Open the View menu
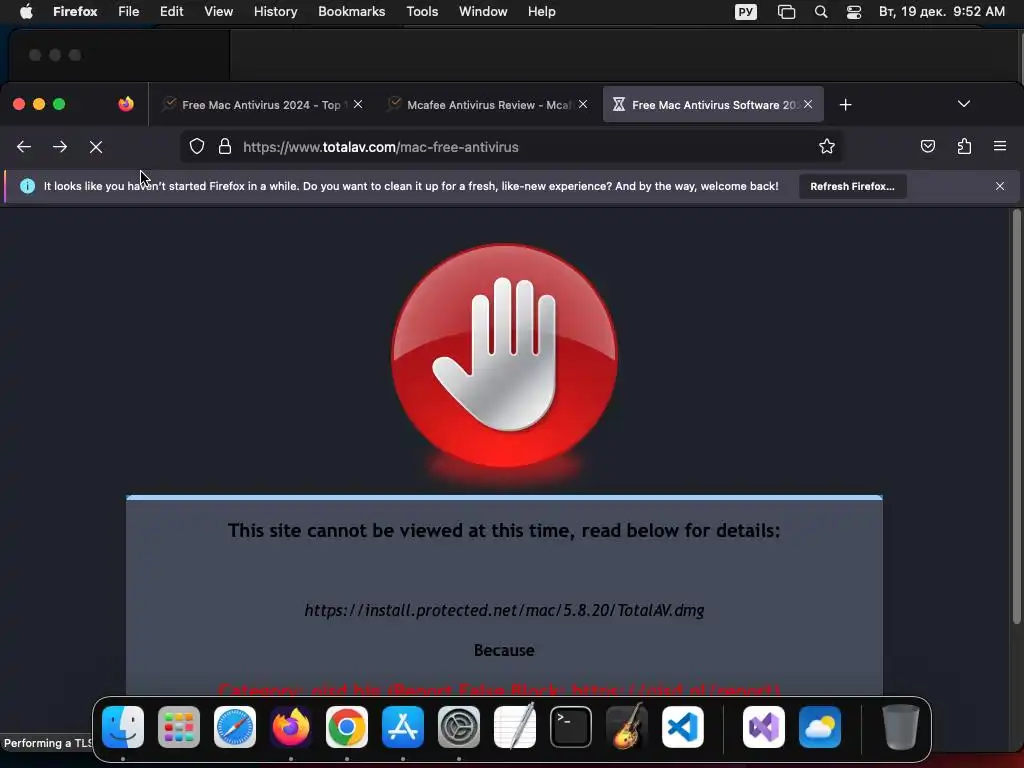Viewport: 1024px width, 768px height. point(218,12)
